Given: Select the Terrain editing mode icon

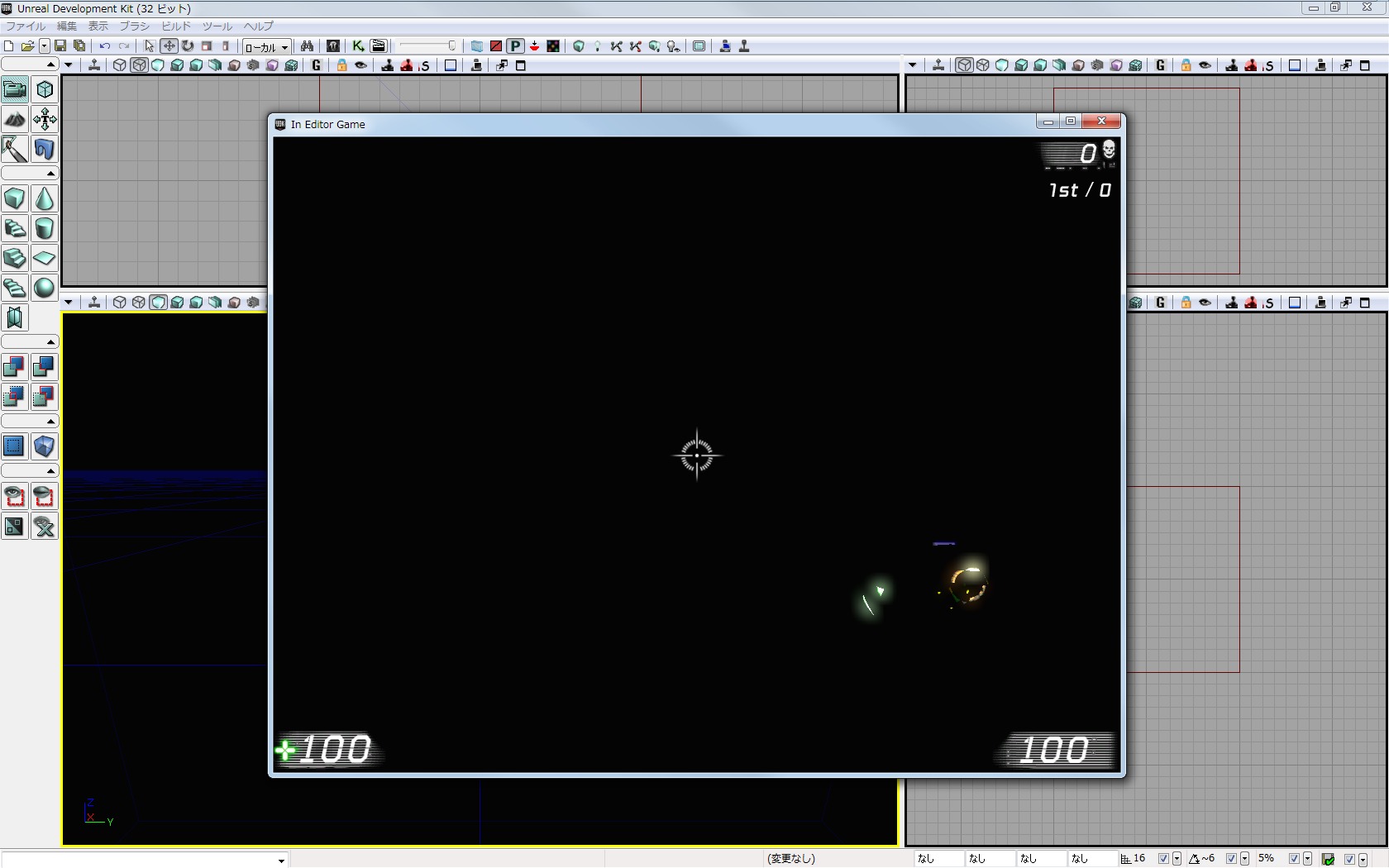Looking at the screenshot, I should (15, 120).
